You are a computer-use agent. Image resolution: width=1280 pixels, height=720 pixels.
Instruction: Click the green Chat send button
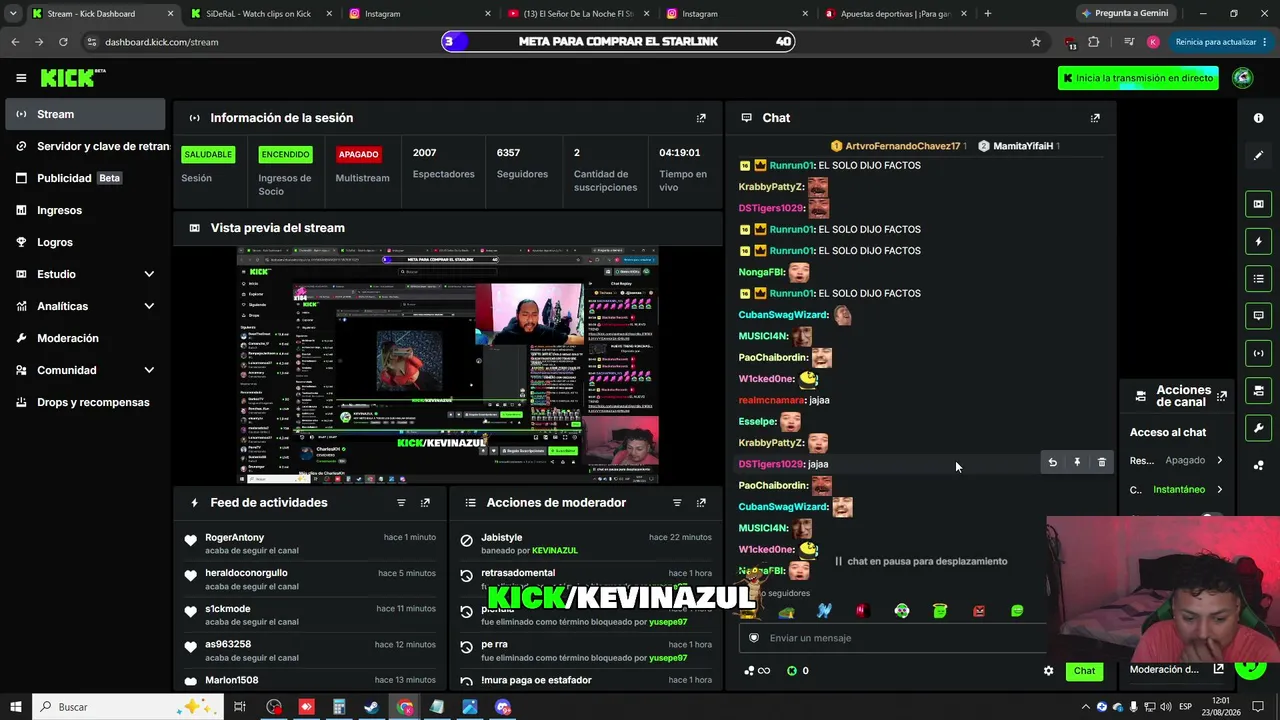[x=1084, y=671]
